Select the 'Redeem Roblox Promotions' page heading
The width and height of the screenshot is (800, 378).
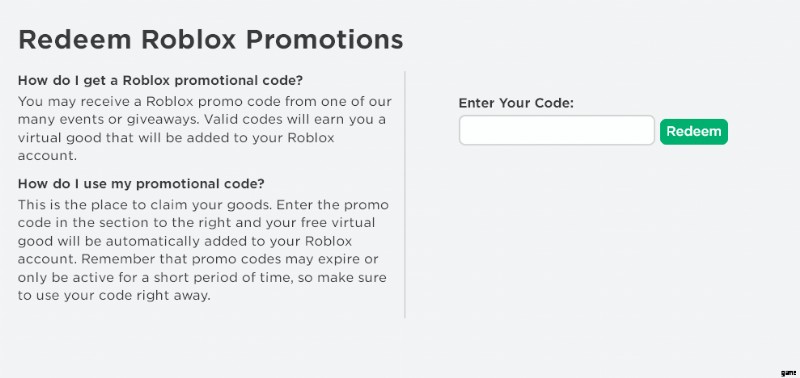tap(211, 39)
